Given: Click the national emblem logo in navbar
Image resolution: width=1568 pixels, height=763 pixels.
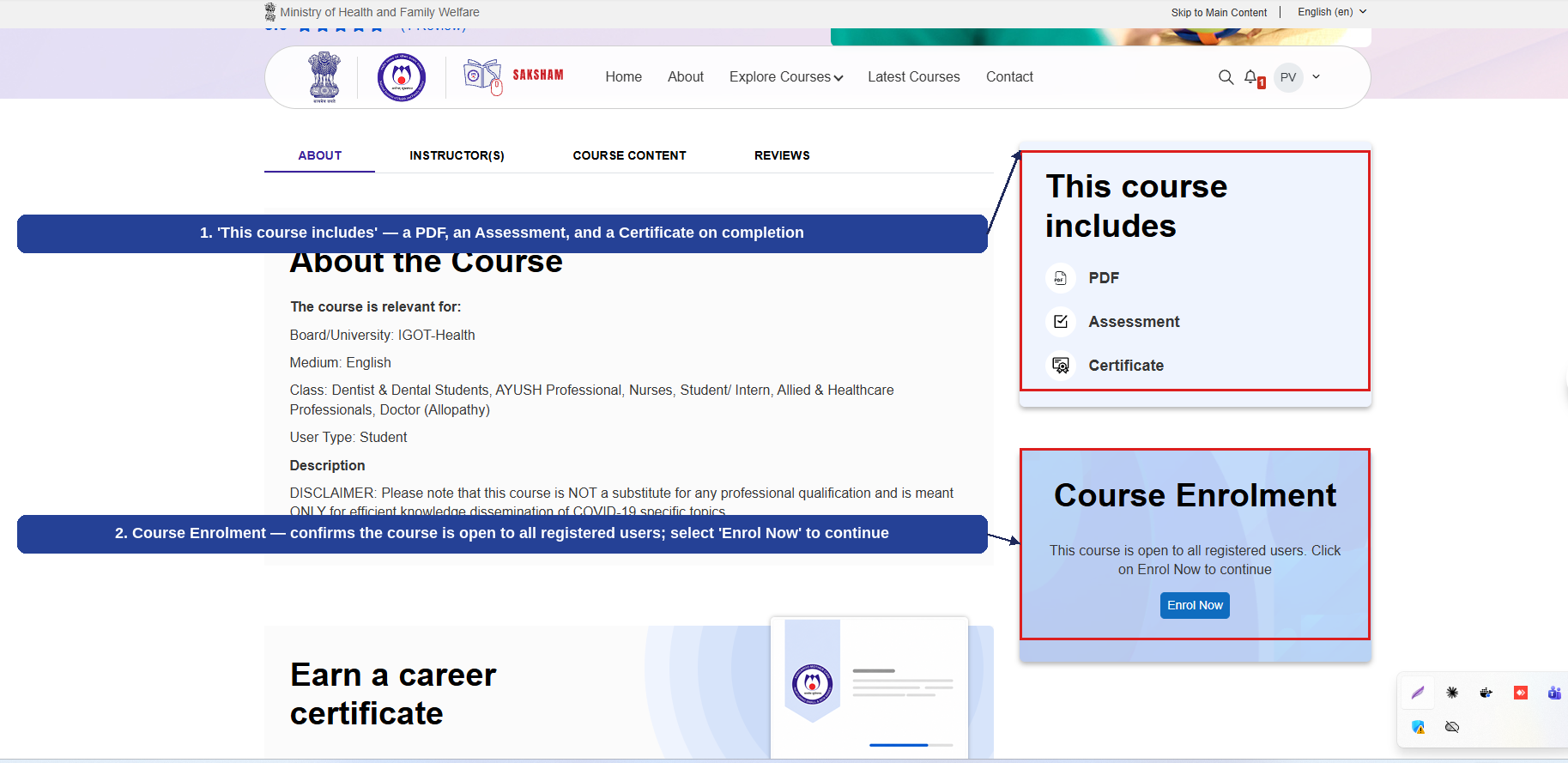Looking at the screenshot, I should coord(324,77).
